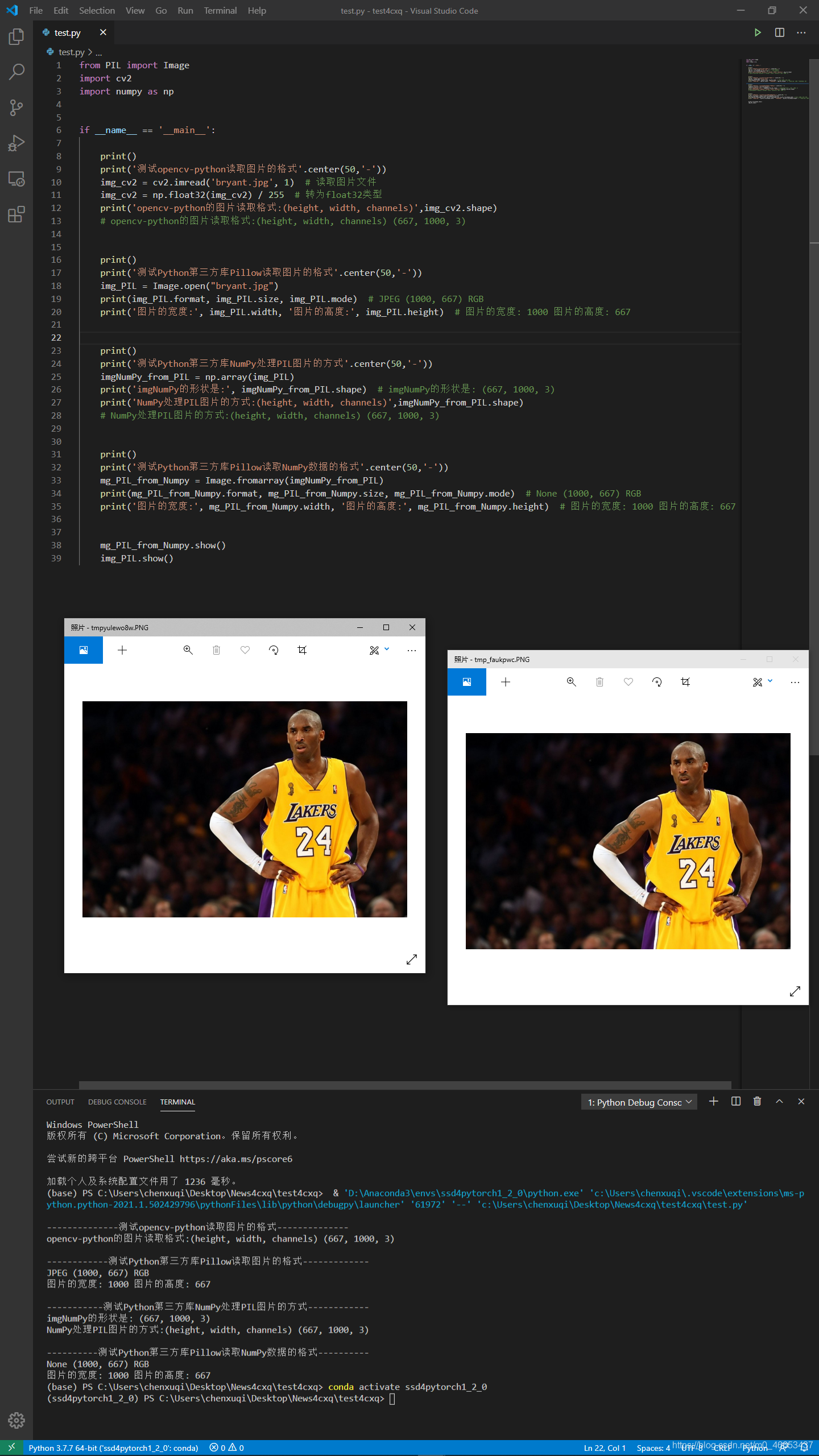Click zoom icon in tmpyulewo8w.PNG photo window
Viewport: 819px width, 1456px height.
[188, 650]
